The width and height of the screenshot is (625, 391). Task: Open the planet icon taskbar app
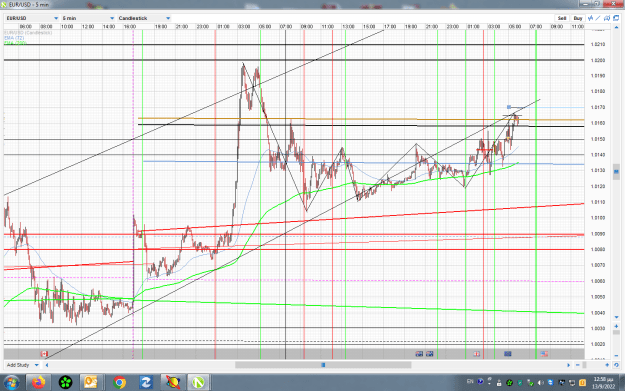pos(173,383)
